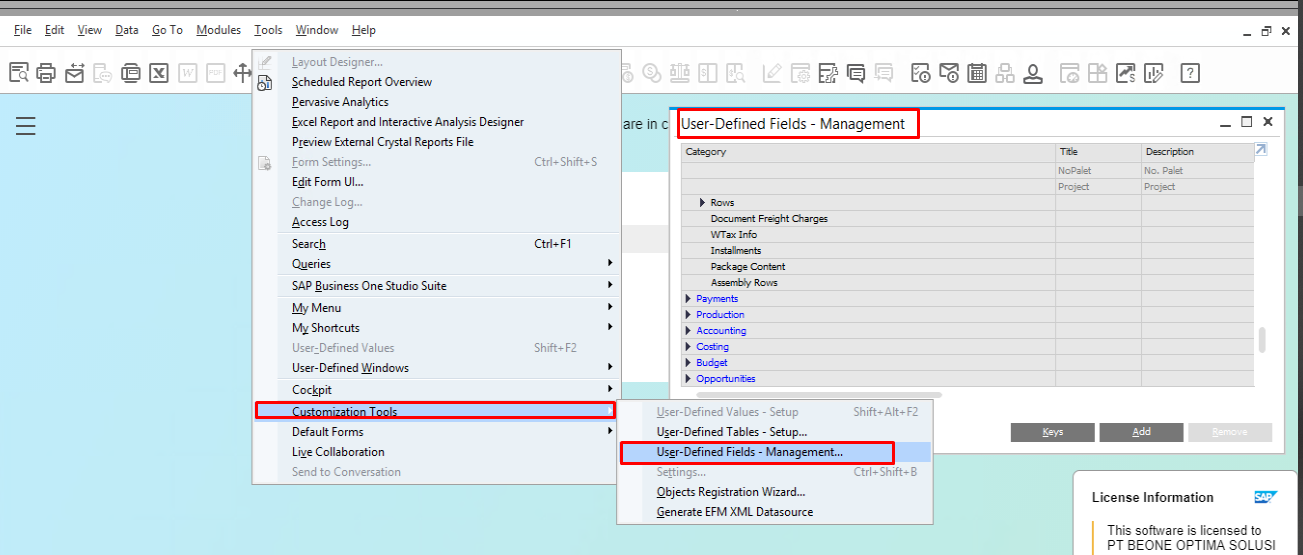This screenshot has height=555, width=1303.
Task: Click the balance scale toolbar icon
Action: pyautogui.click(x=680, y=73)
